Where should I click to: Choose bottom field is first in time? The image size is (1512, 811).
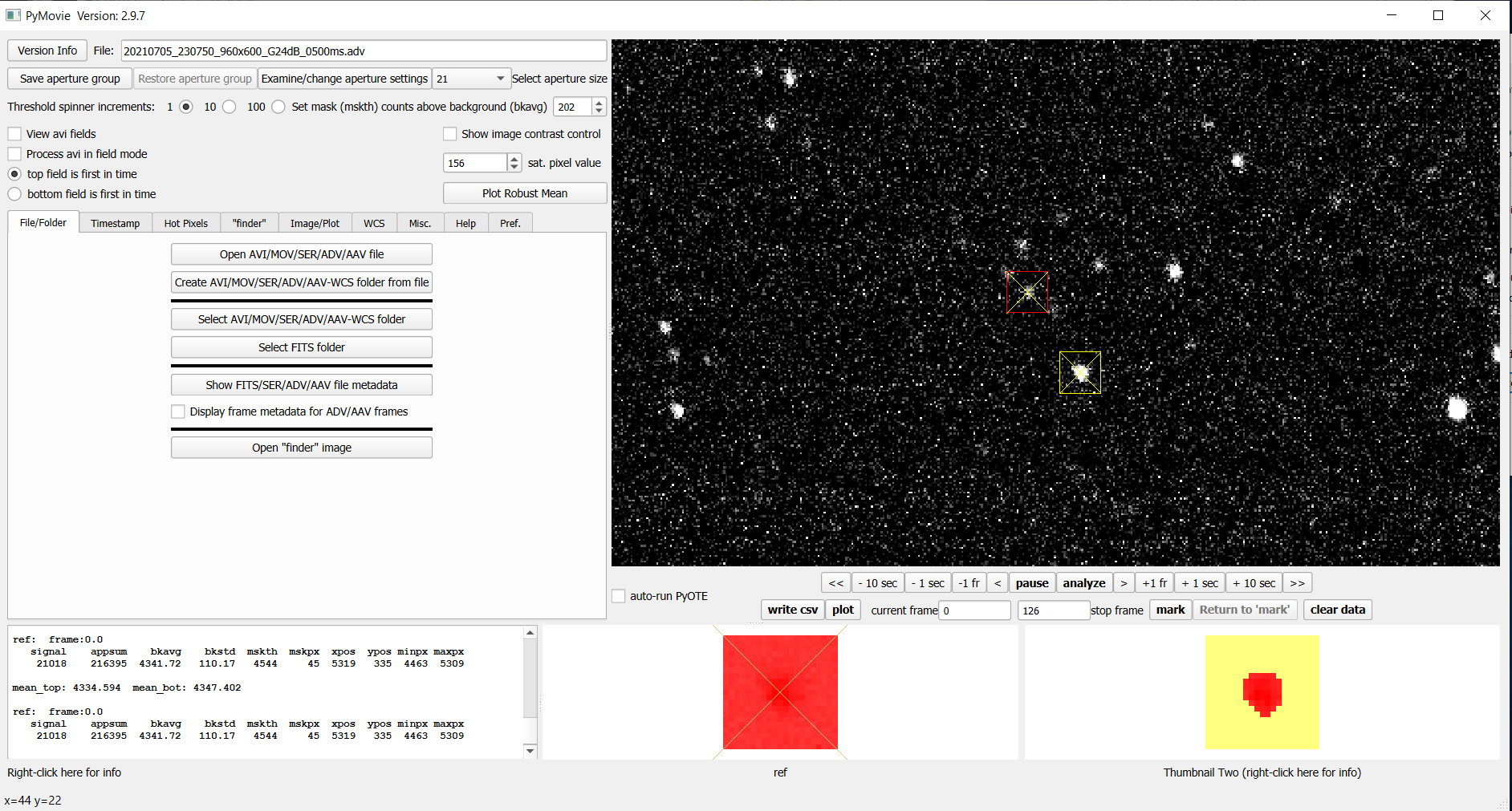[15, 194]
